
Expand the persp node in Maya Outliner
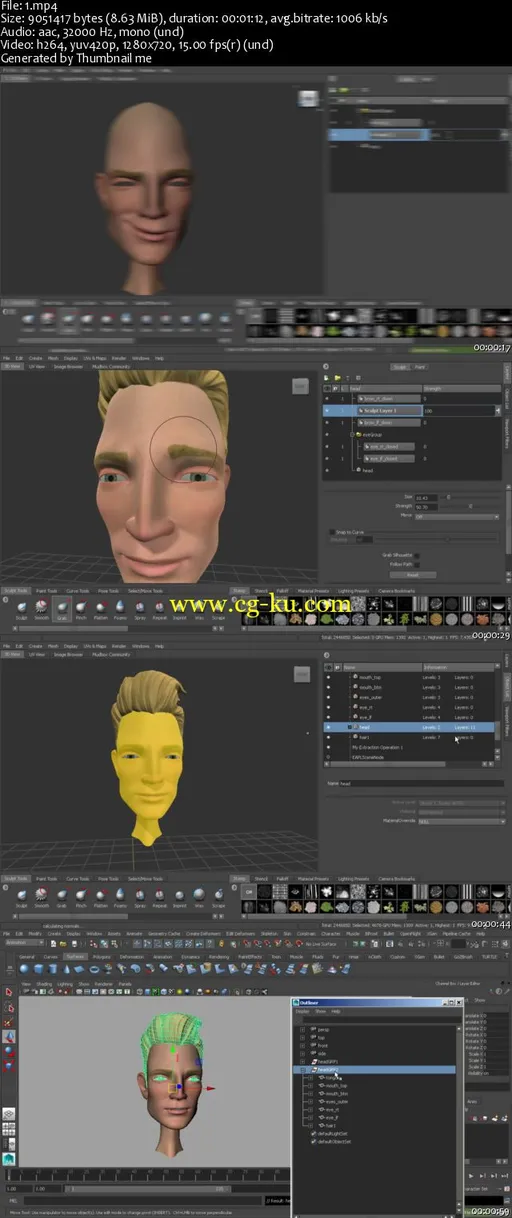pyautogui.click(x=303, y=1028)
